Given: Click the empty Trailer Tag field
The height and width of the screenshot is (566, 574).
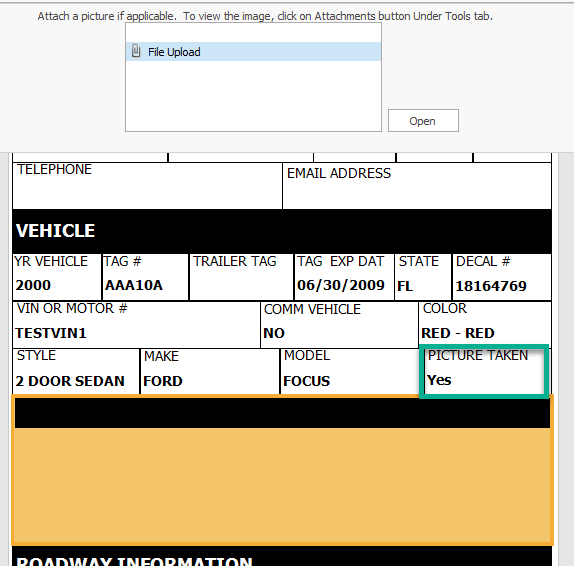Looking at the screenshot, I should click(241, 278).
